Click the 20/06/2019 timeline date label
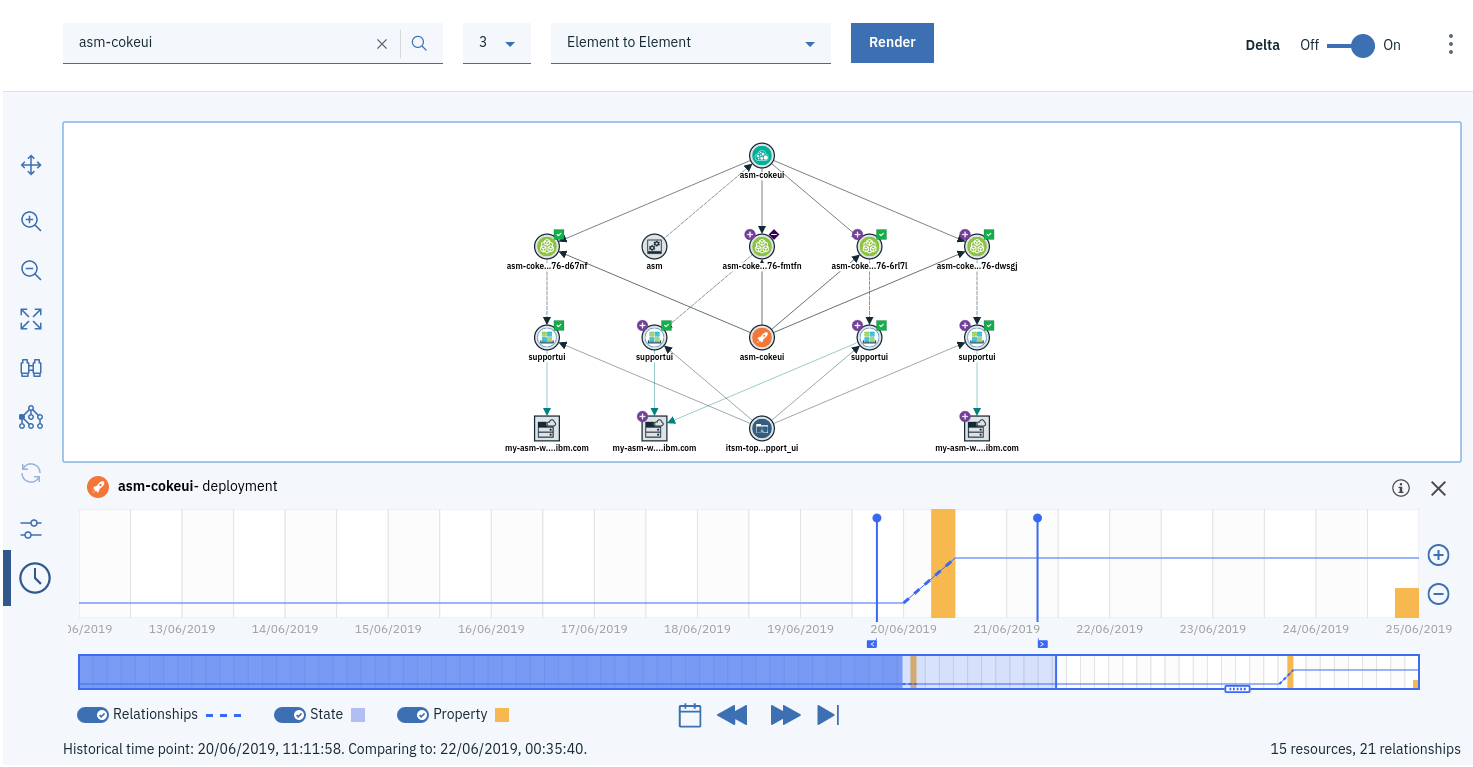Image resolution: width=1473 pixels, height=767 pixels. [903, 629]
